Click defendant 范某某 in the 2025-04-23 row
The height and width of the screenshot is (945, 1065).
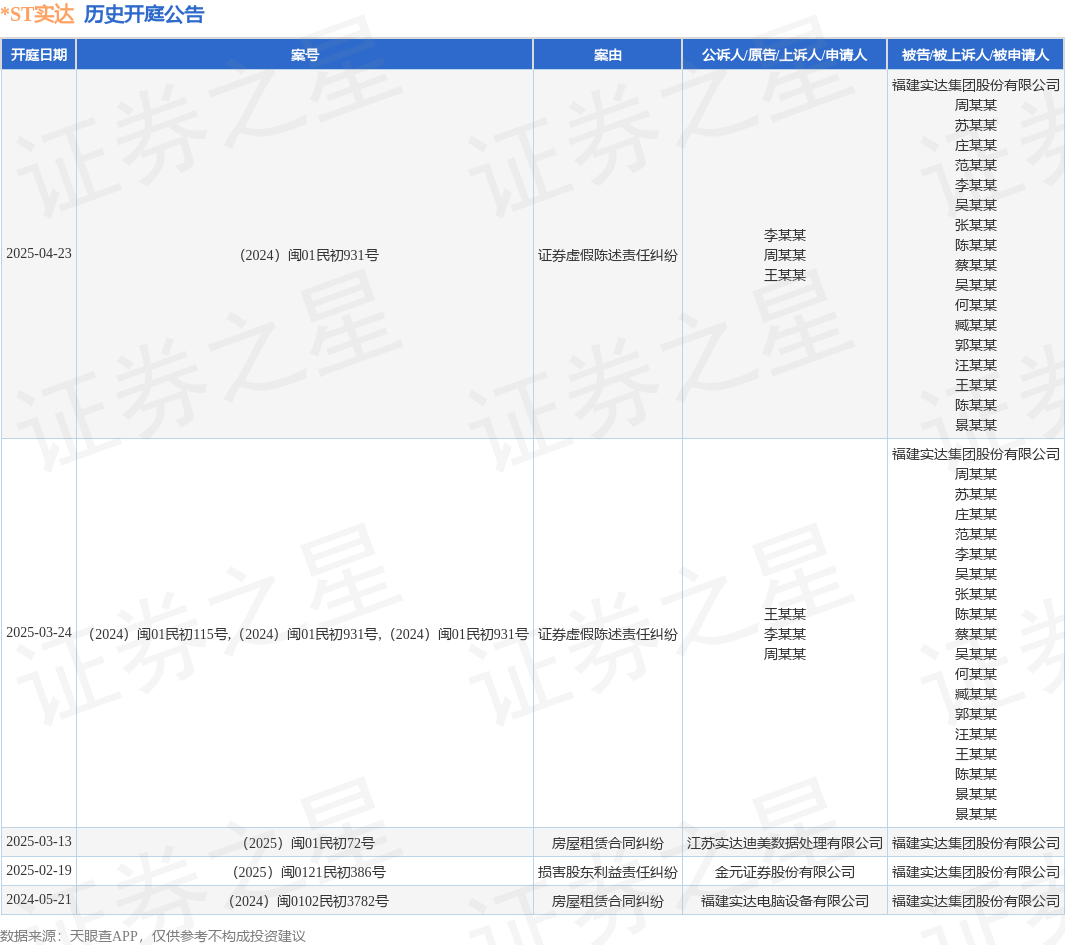point(975,165)
